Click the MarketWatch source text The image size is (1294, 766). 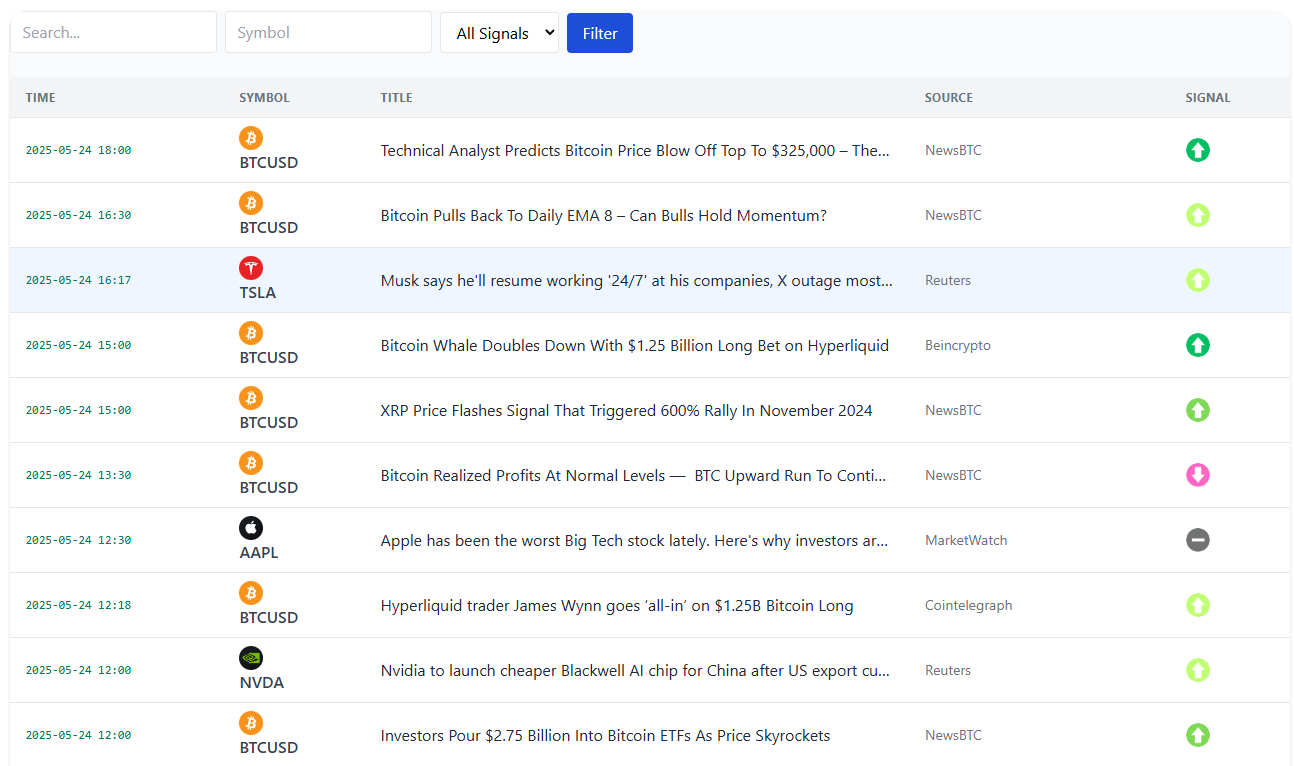pos(966,540)
